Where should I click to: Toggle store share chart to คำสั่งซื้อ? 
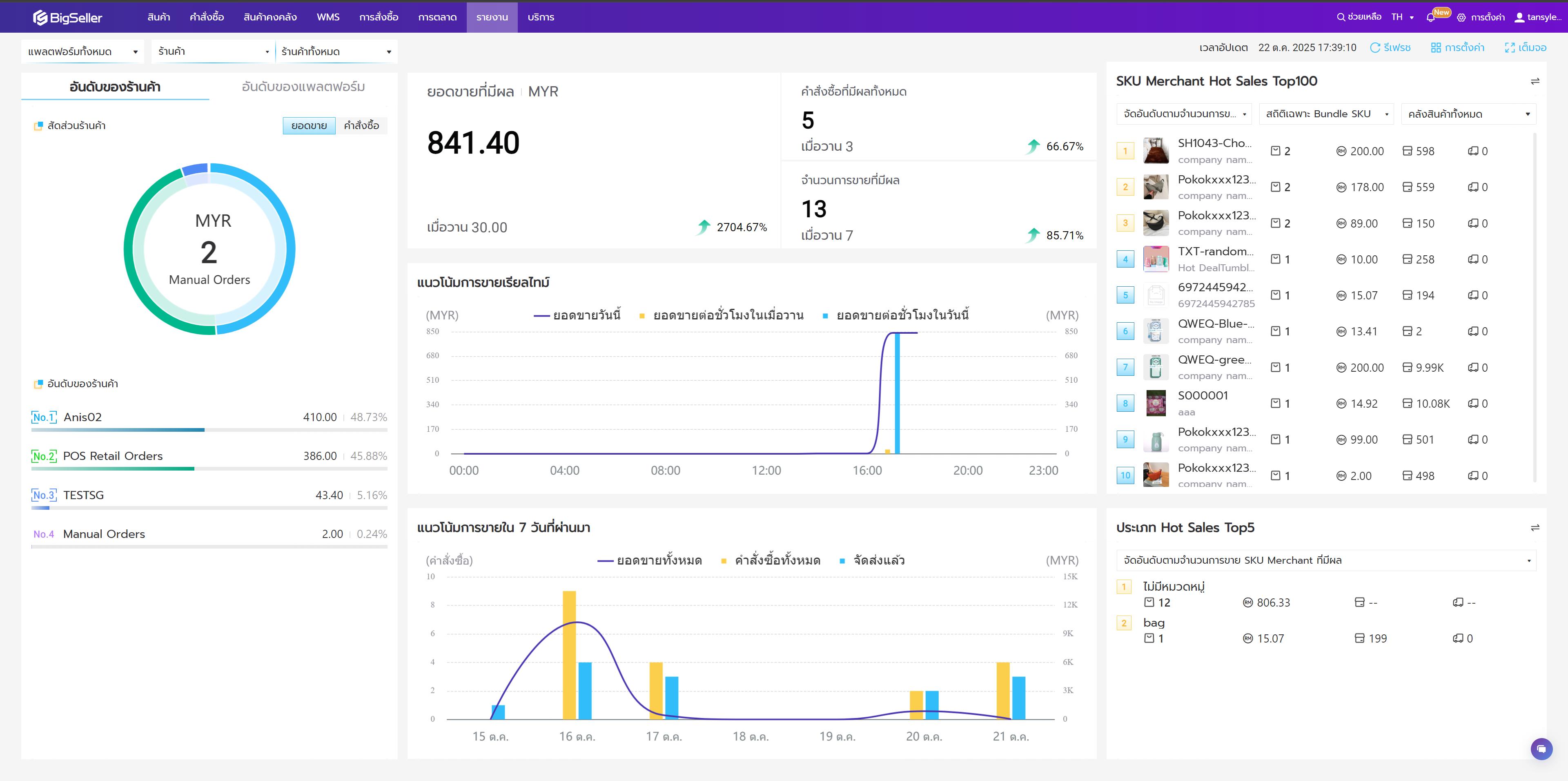(x=361, y=126)
